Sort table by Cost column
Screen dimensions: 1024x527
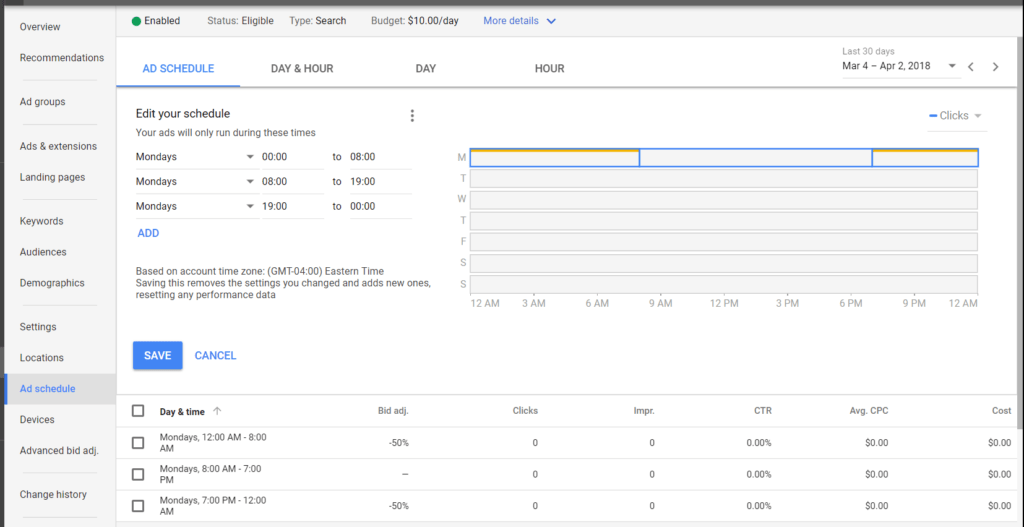pos(1001,411)
